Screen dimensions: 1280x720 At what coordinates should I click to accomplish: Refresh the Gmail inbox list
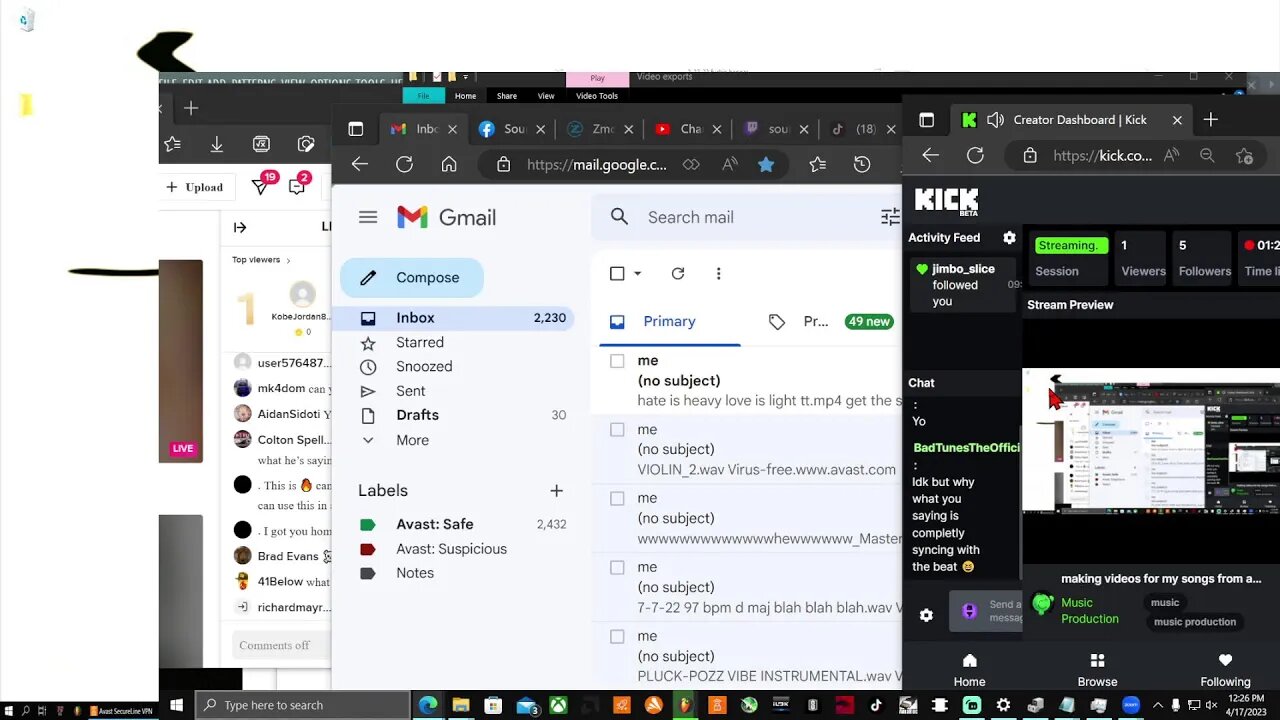pyautogui.click(x=678, y=274)
